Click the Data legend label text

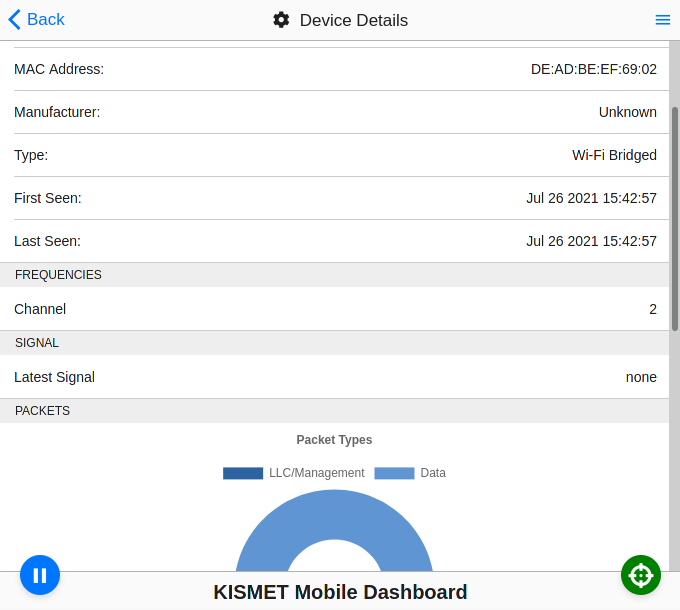pyautogui.click(x=433, y=473)
